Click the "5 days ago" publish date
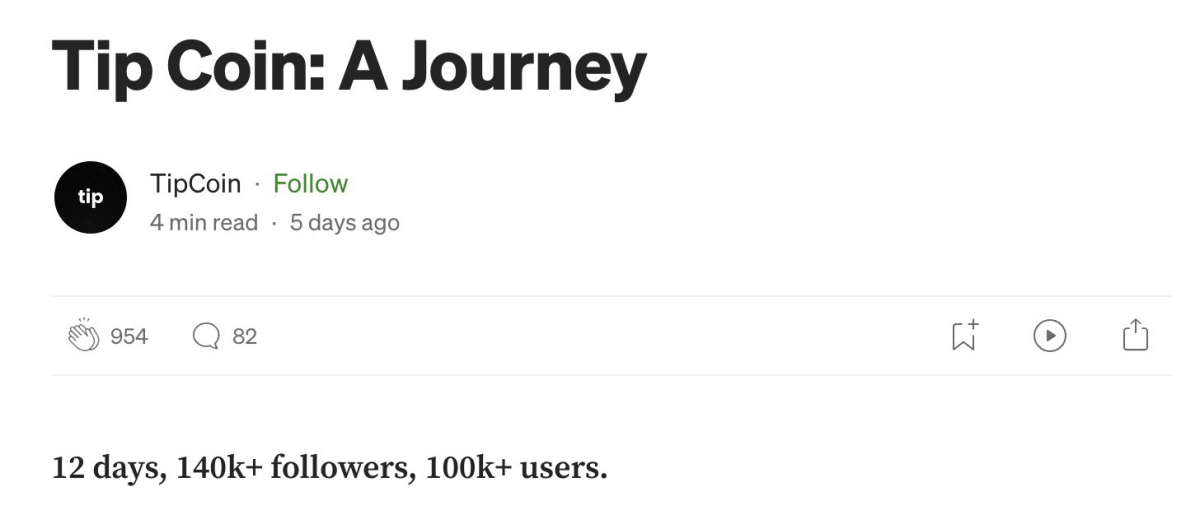 (344, 223)
